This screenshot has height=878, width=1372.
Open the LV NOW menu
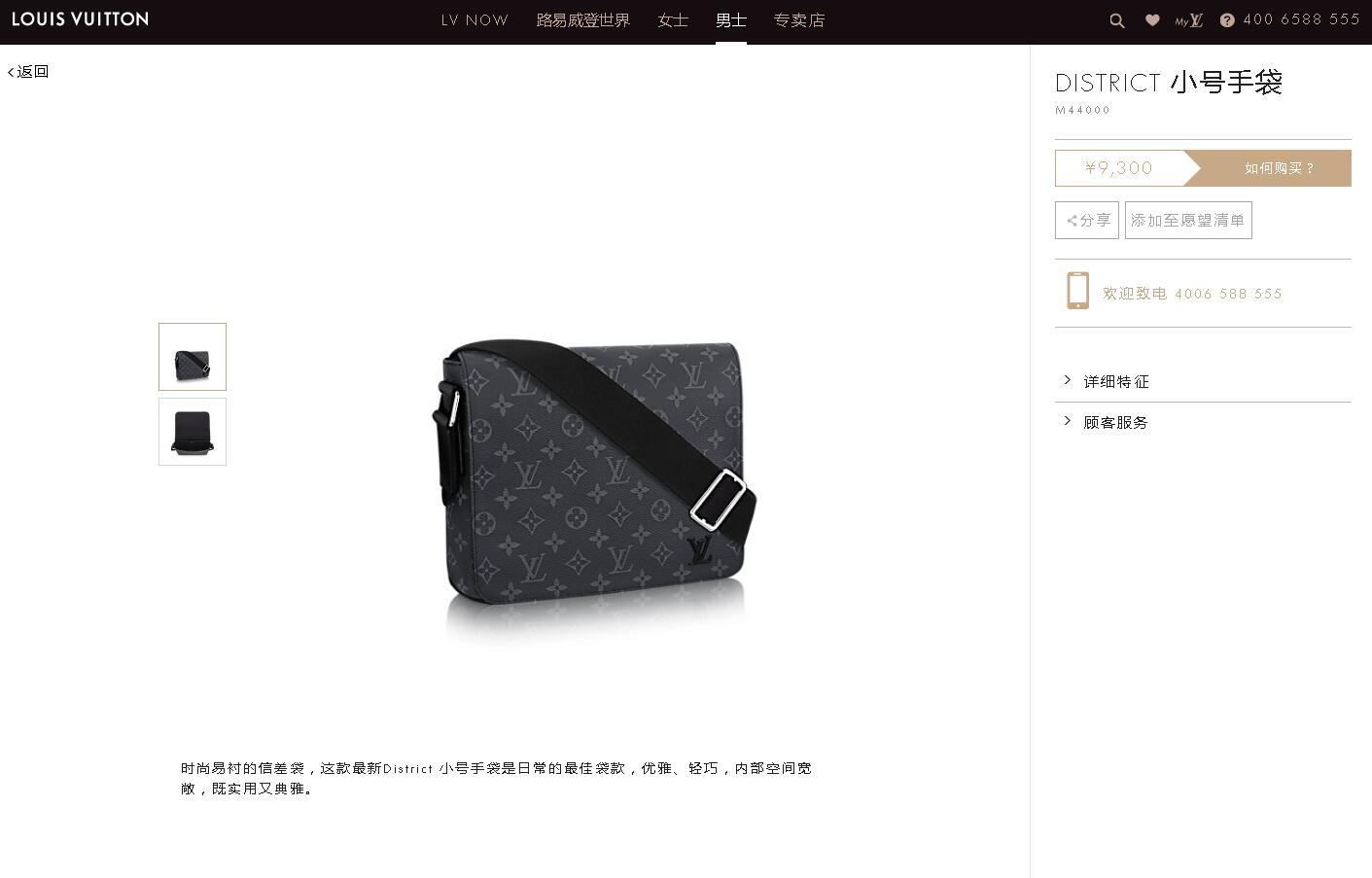pos(475,20)
